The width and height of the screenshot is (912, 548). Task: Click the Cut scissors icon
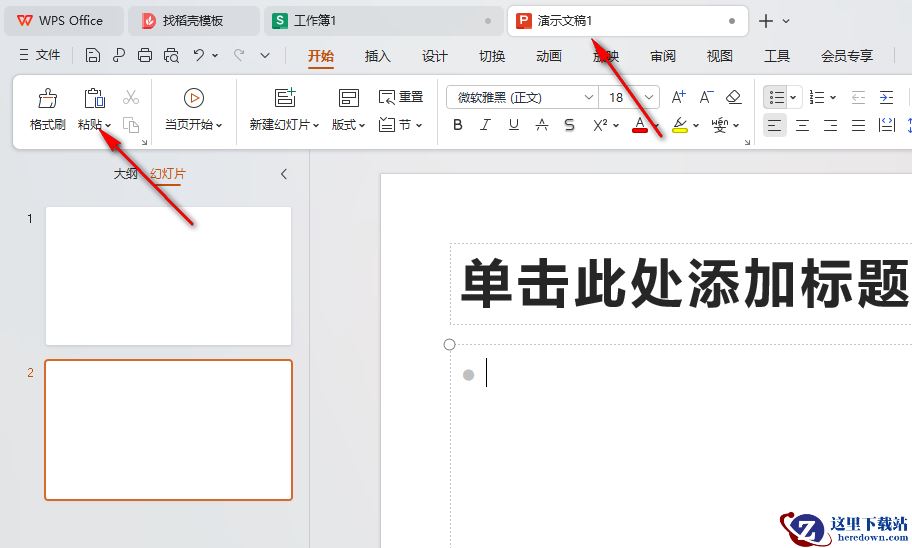(131, 97)
